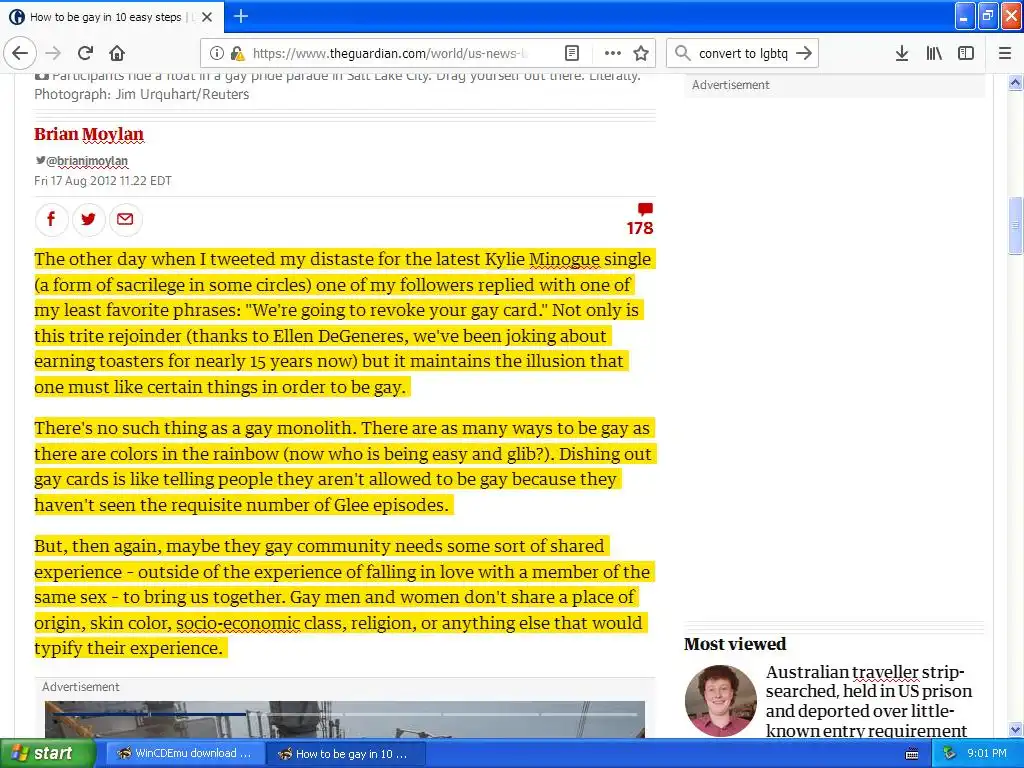Click the 'Fri 17 Aug 2012 11.22 EDT' date

pyautogui.click(x=103, y=181)
